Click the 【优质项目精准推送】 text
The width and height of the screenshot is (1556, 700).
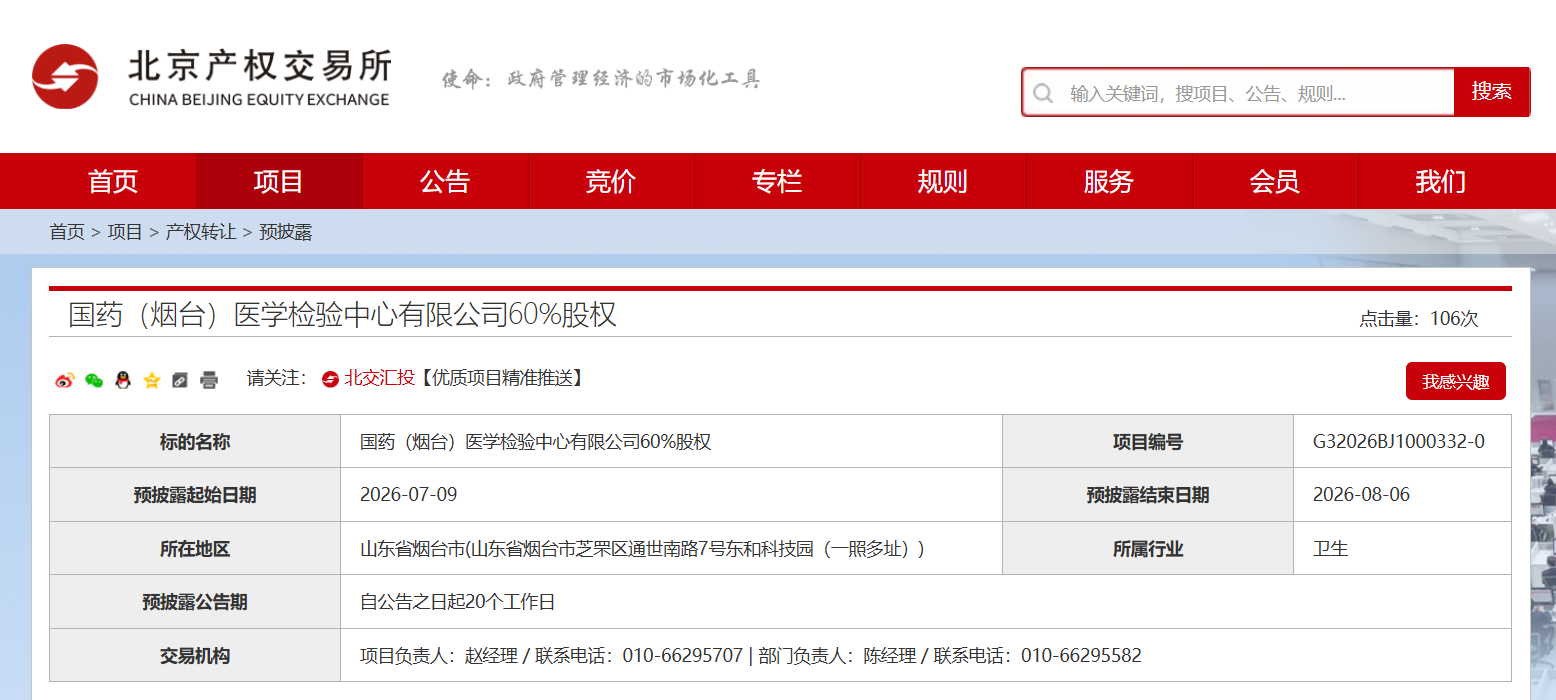pyautogui.click(x=500, y=378)
